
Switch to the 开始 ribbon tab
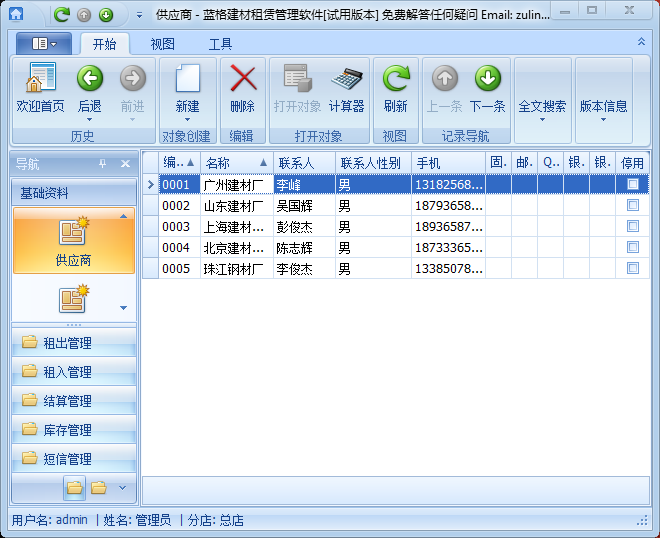click(x=104, y=44)
